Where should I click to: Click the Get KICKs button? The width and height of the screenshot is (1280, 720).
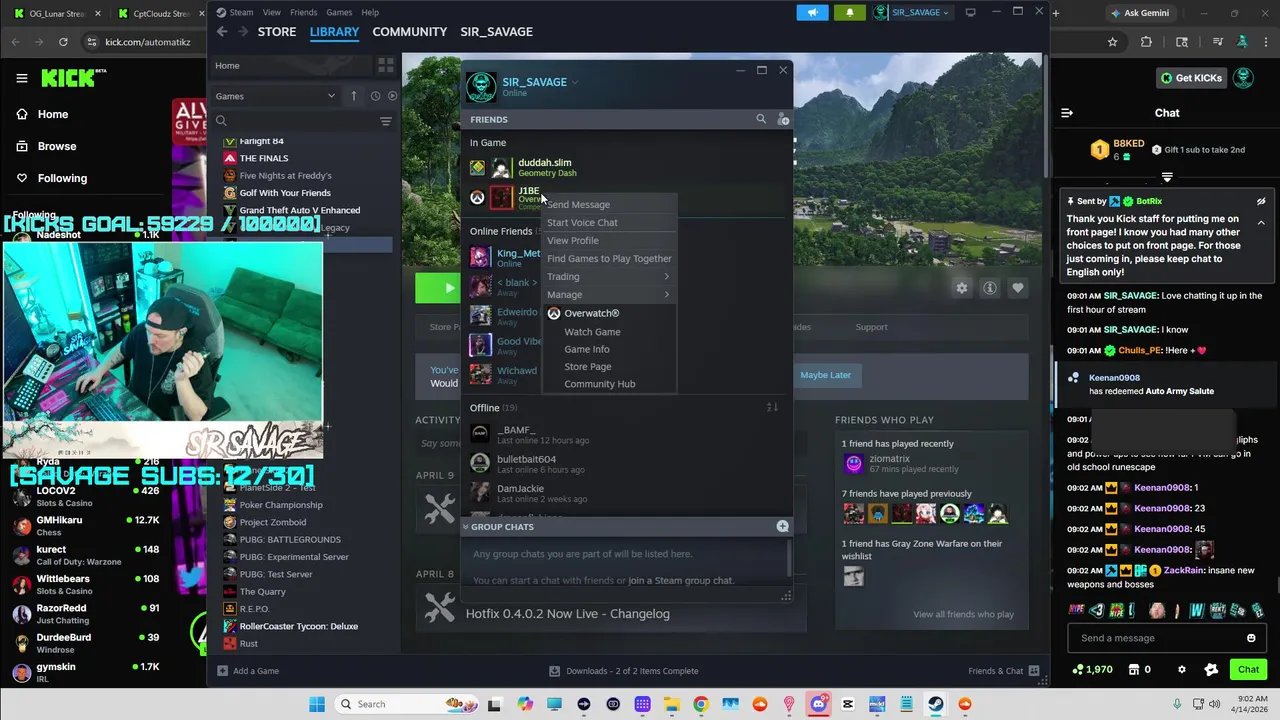pos(1190,78)
